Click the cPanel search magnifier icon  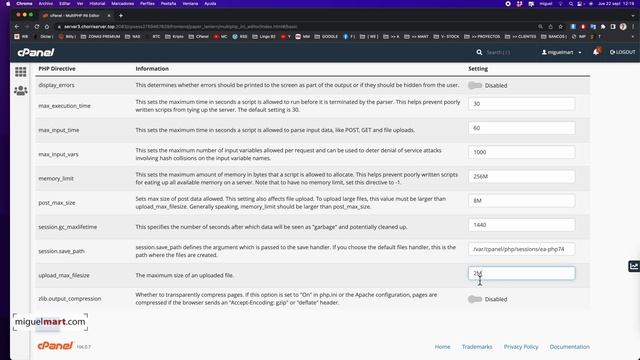479,52
